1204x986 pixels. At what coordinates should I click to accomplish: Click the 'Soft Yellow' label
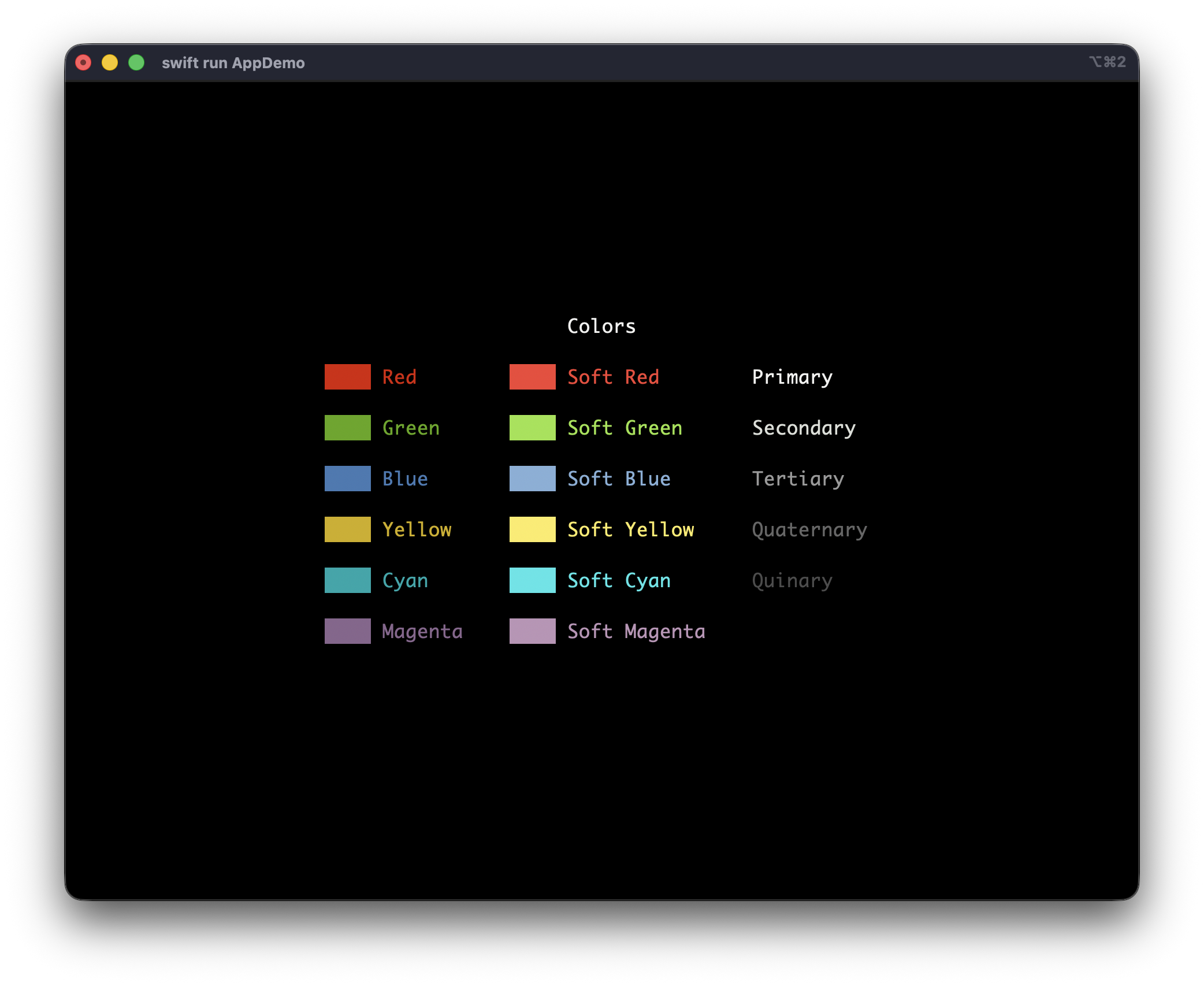pos(630,529)
